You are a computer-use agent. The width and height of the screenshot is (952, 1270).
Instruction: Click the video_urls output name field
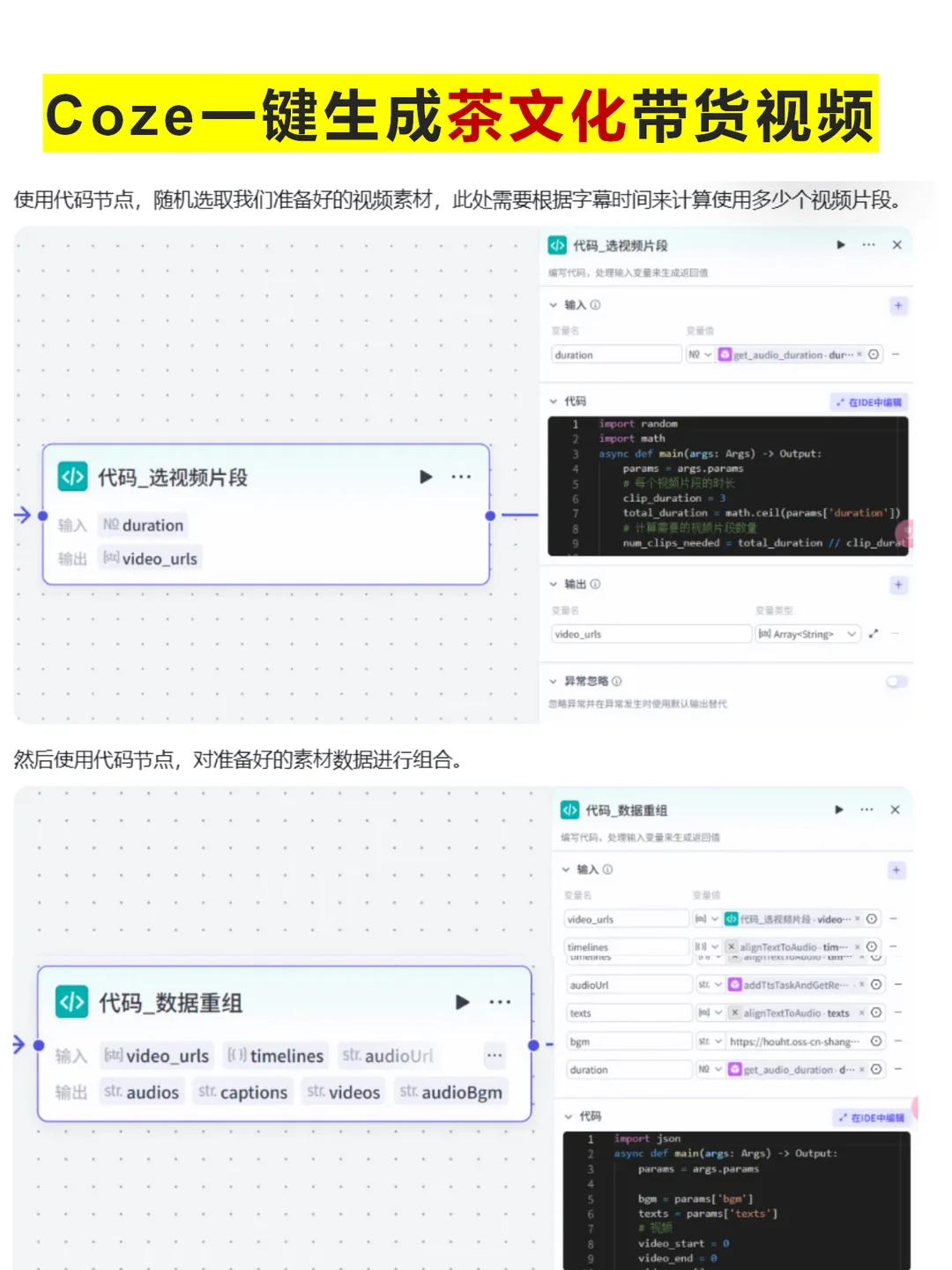[x=651, y=634]
